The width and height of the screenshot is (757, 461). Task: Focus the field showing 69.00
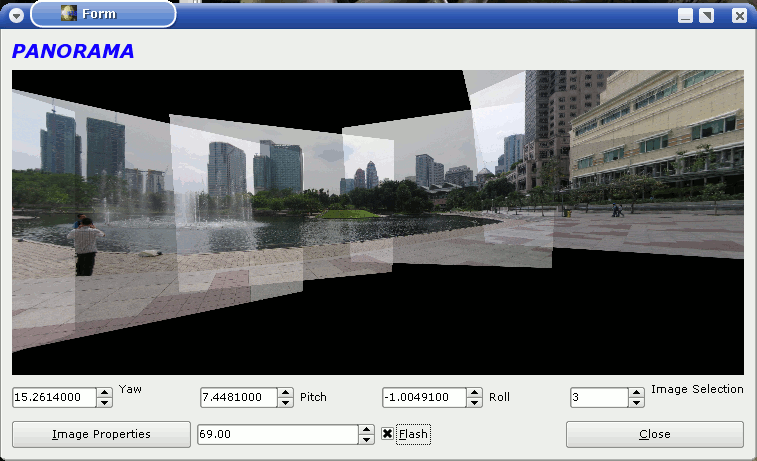tap(278, 434)
